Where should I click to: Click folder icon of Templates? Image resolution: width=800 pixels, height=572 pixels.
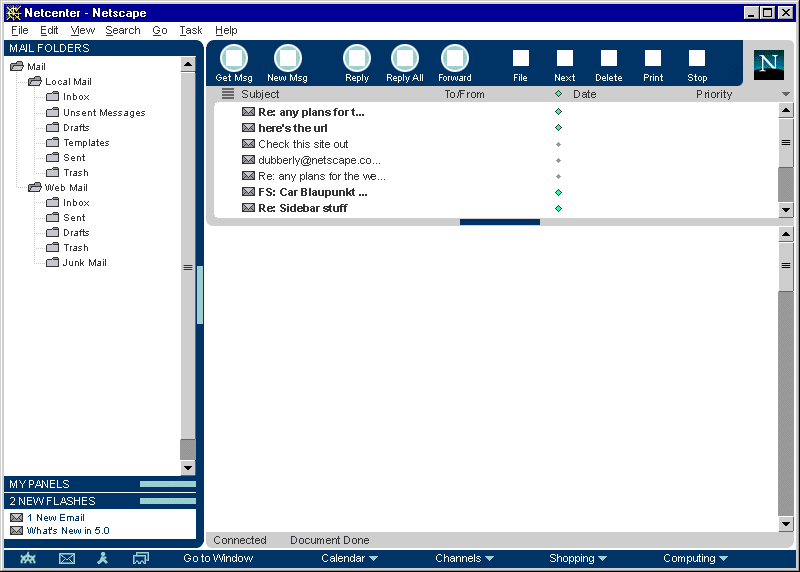click(x=53, y=142)
